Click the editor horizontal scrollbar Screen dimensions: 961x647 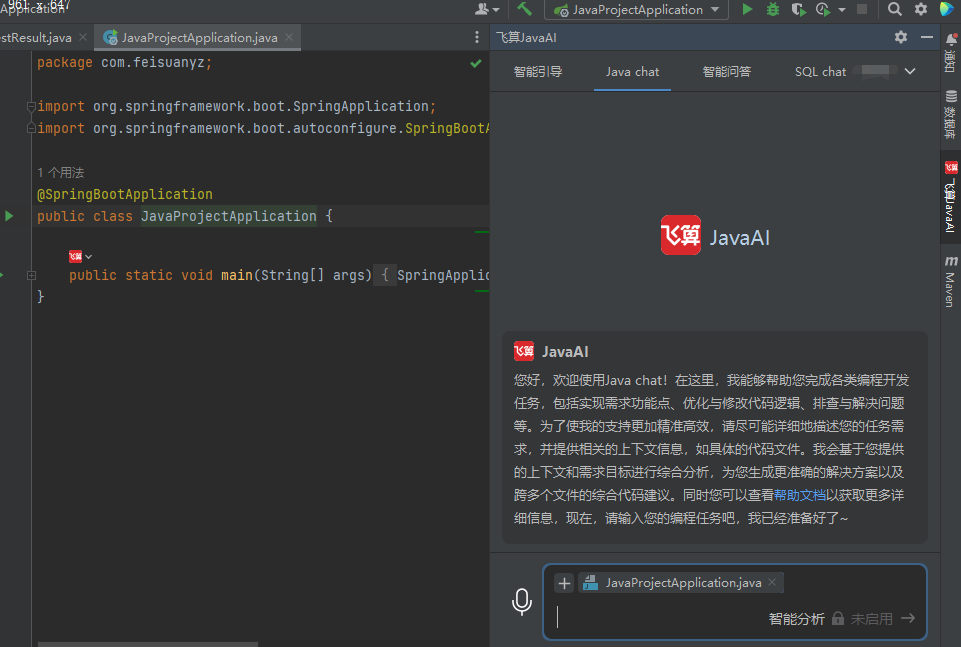(147, 644)
